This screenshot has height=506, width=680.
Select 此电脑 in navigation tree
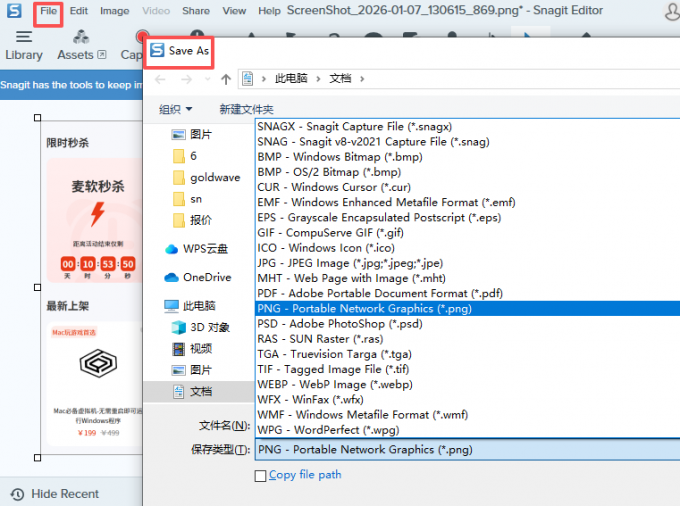click(190, 306)
